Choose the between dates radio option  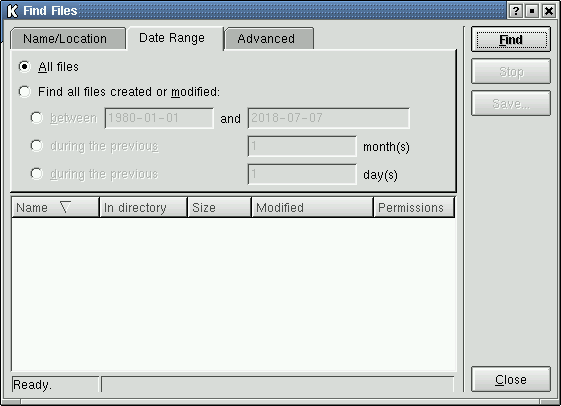coord(36,118)
